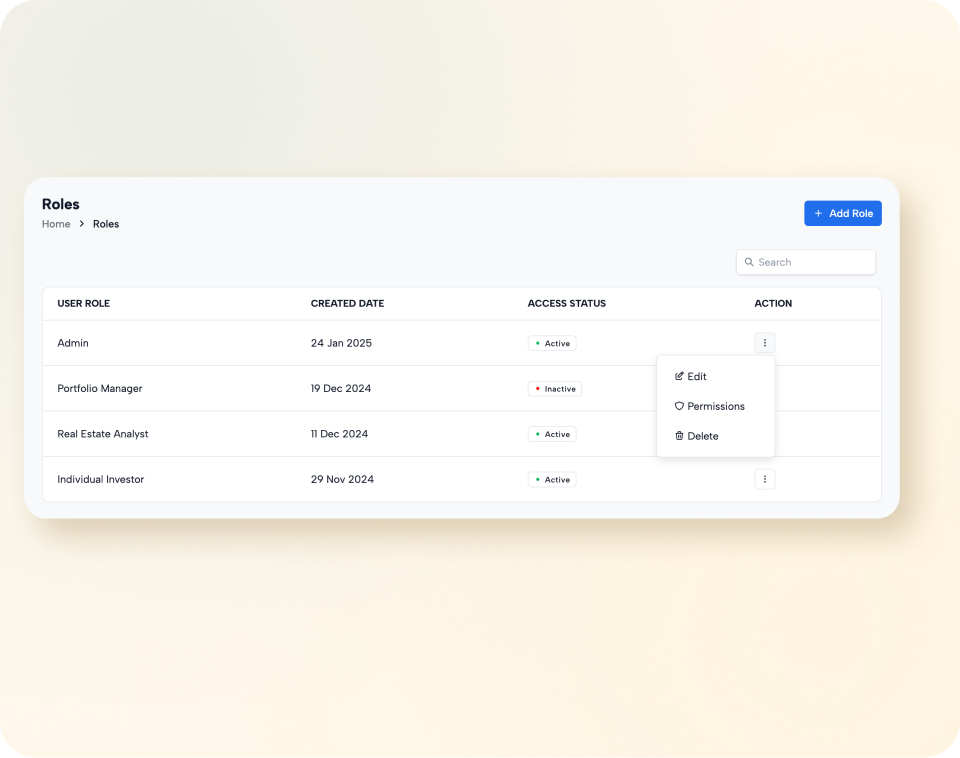Image resolution: width=960 pixels, height=758 pixels.
Task: Click the Access Status column header
Action: pyautogui.click(x=566, y=304)
